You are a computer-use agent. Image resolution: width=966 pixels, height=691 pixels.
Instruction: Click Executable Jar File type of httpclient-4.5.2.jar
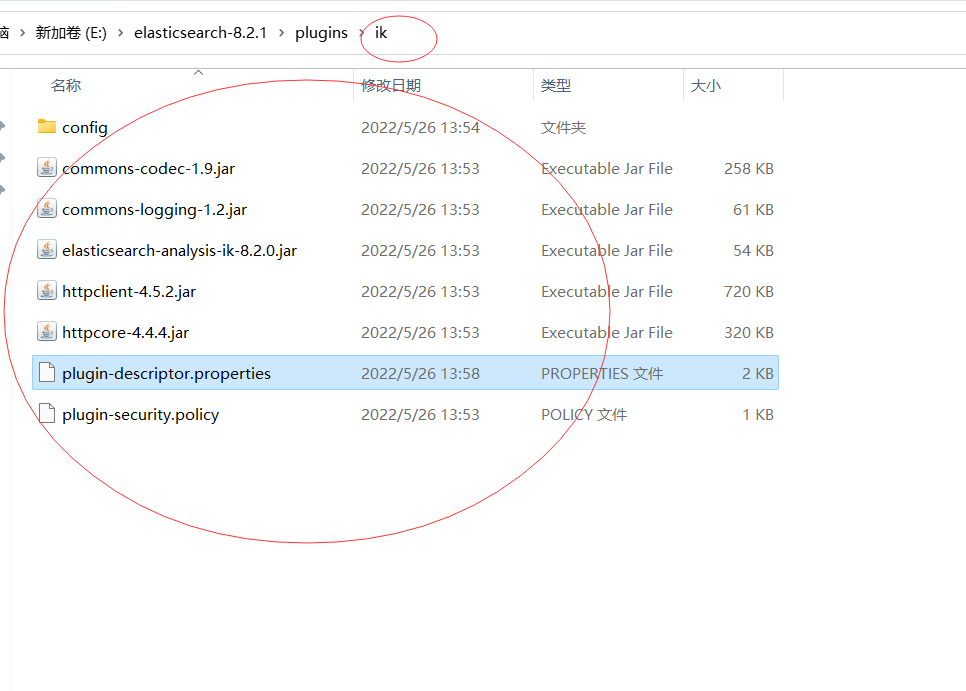[607, 291]
